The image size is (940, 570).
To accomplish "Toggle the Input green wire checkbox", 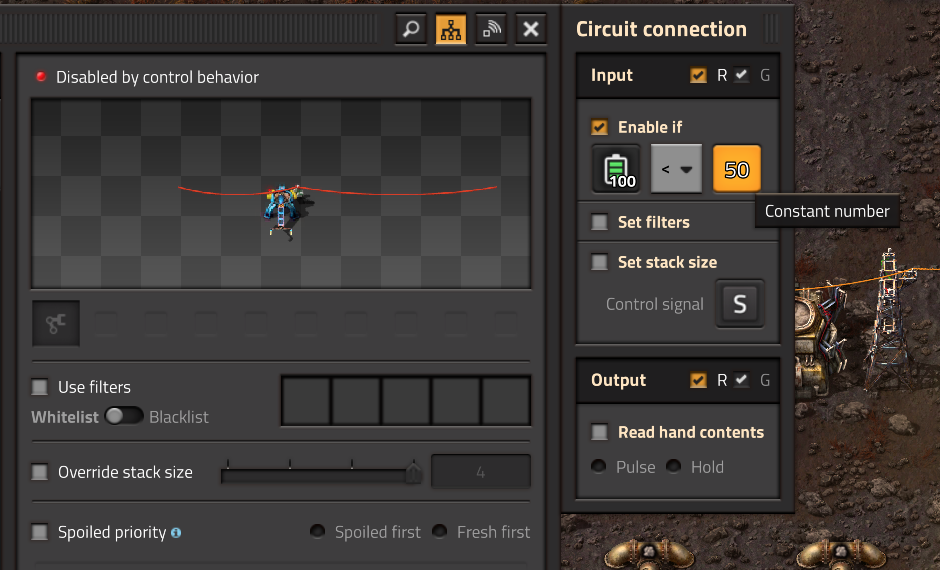I will 742,76.
